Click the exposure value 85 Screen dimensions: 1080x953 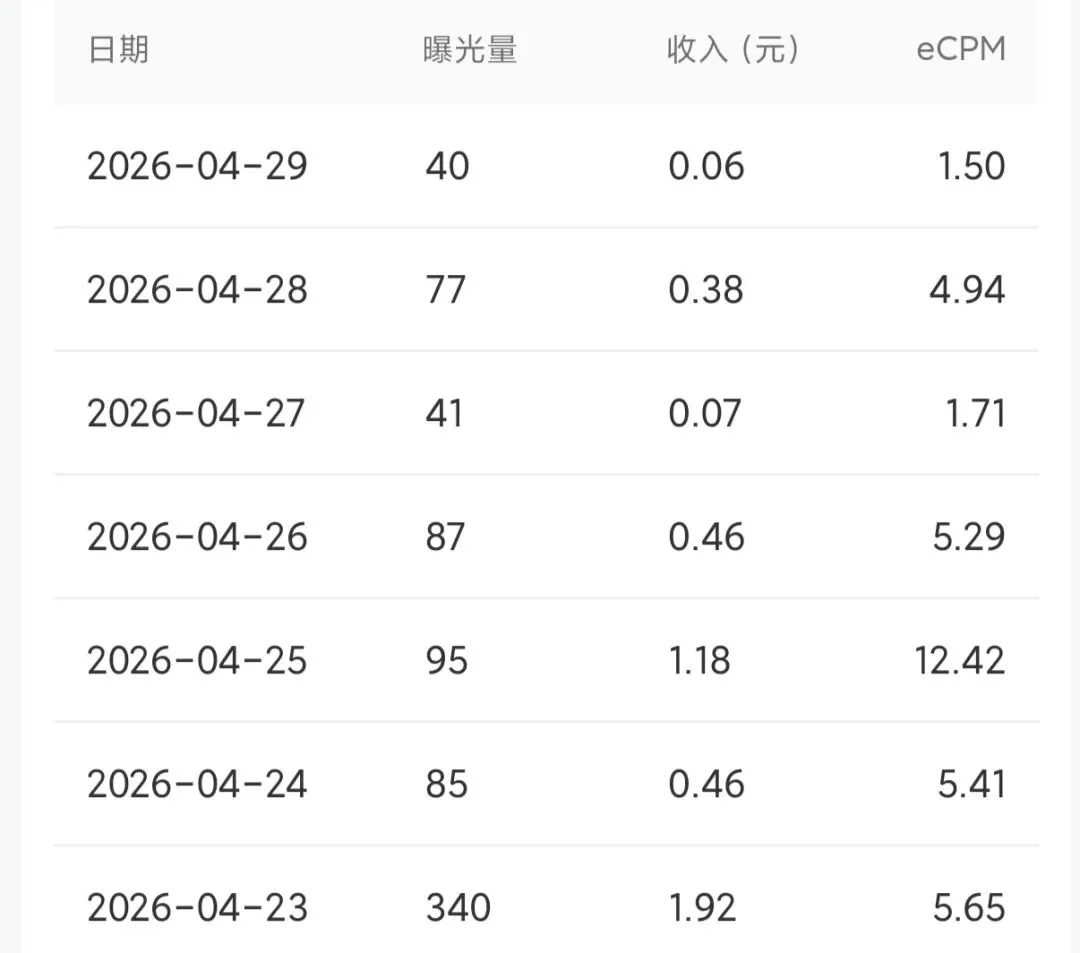pos(446,784)
